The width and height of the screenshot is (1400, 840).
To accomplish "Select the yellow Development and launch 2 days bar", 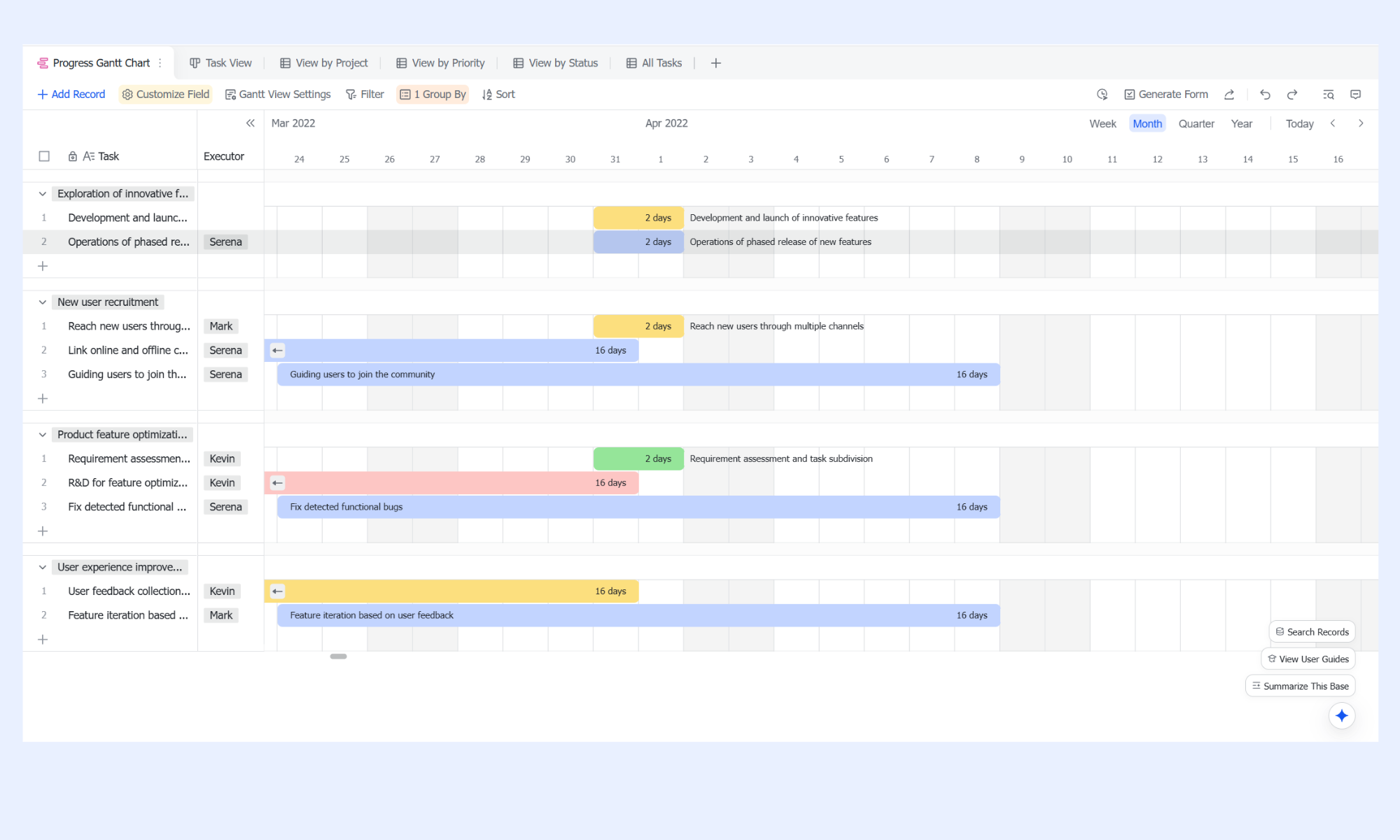I will point(638,218).
